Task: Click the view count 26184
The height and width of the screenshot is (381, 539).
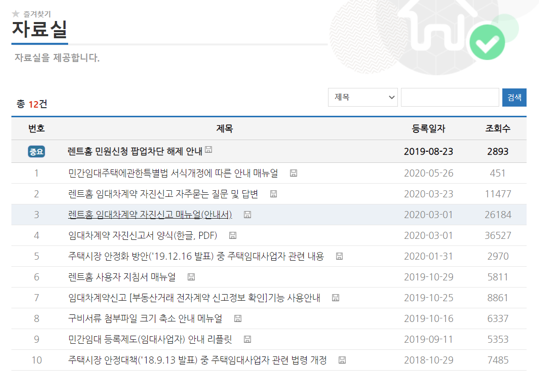Action: 498,215
